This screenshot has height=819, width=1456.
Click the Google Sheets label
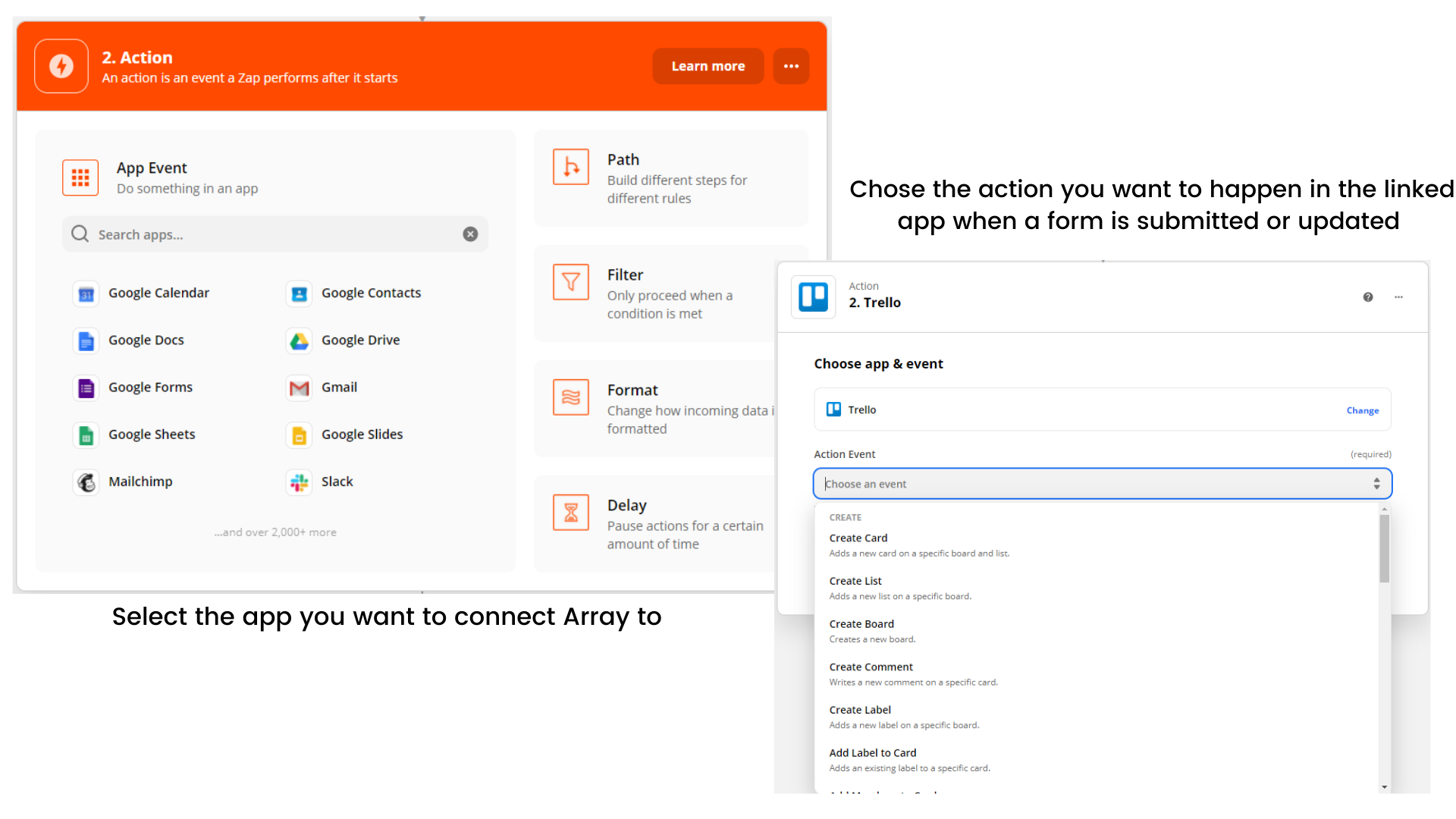[152, 435]
